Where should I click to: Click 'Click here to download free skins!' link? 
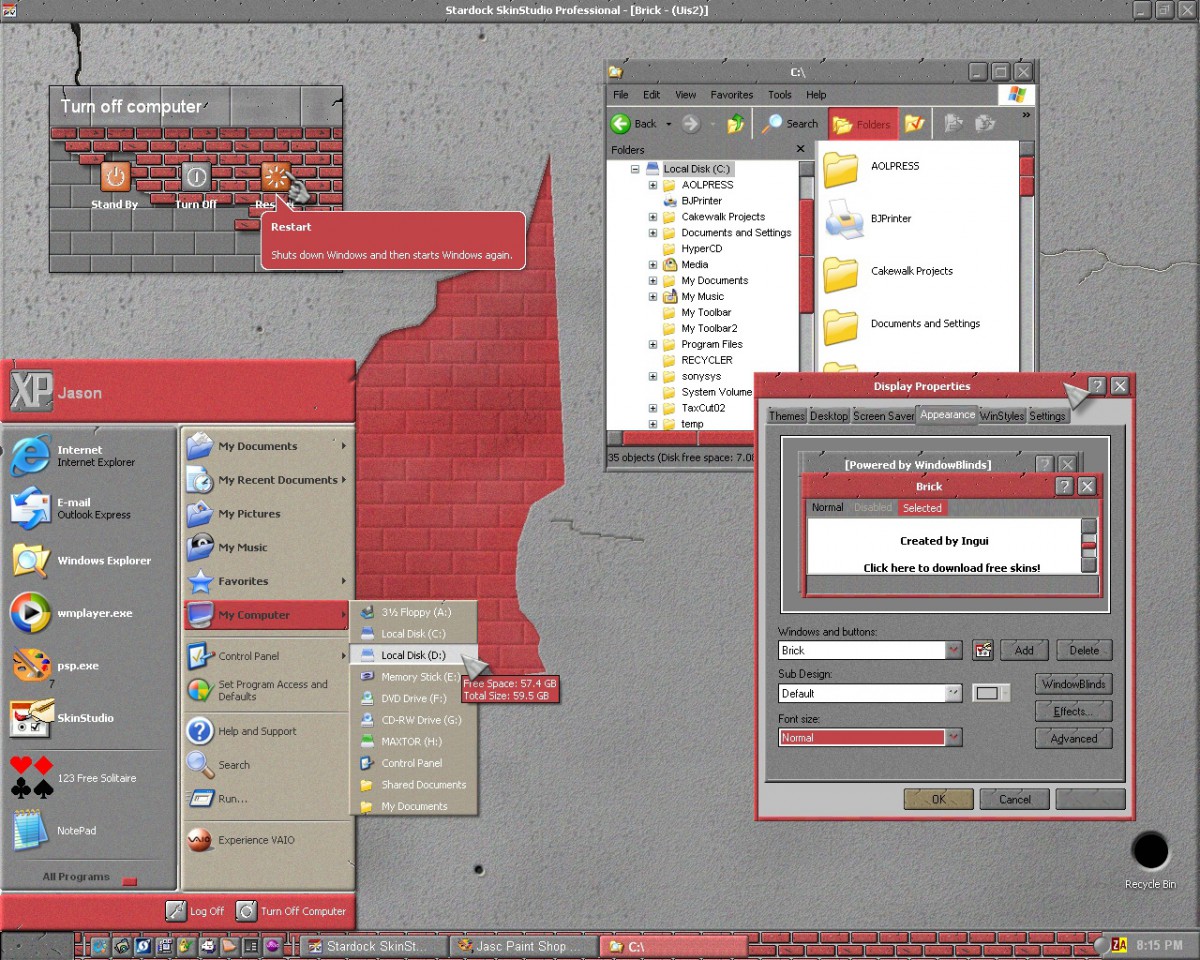(x=951, y=568)
